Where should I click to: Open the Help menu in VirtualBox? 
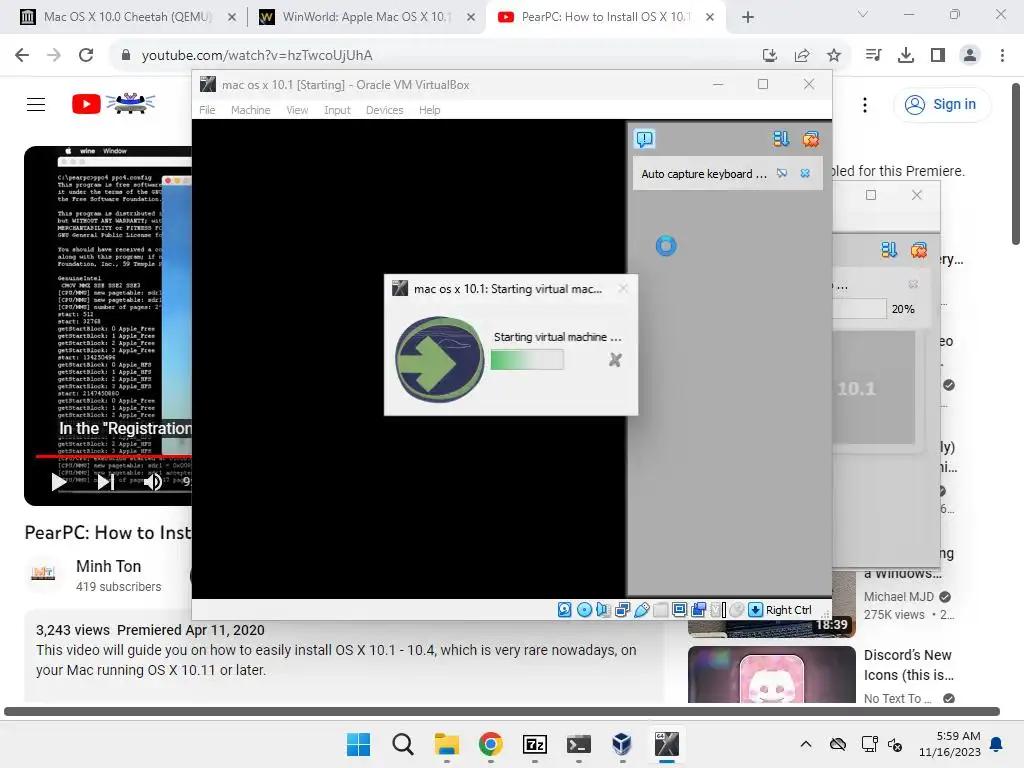[x=429, y=110]
